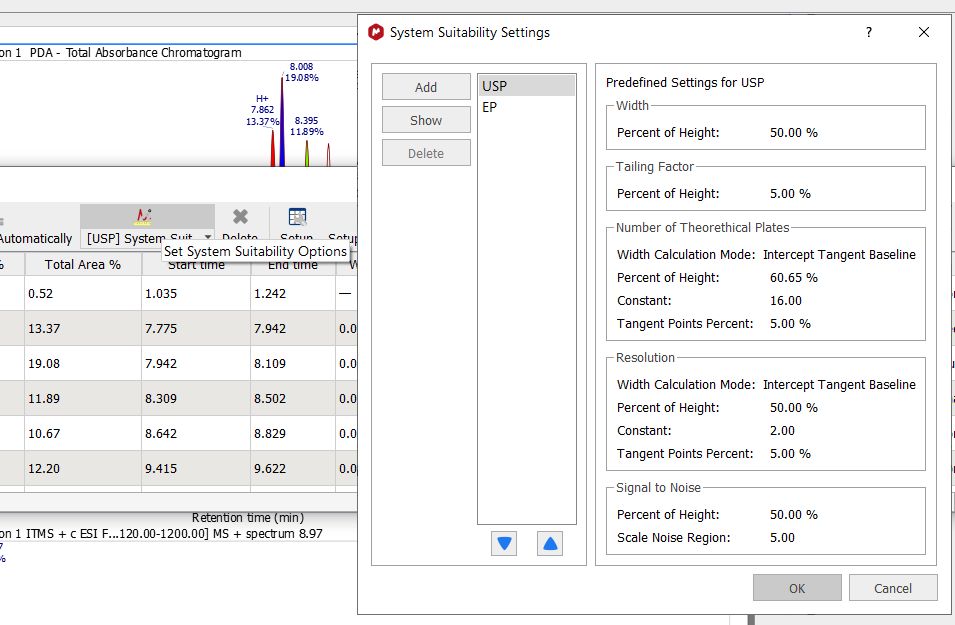This screenshot has height=625, width=955.
Task: Click Scale Noise Region value 5.00
Action: (782, 538)
